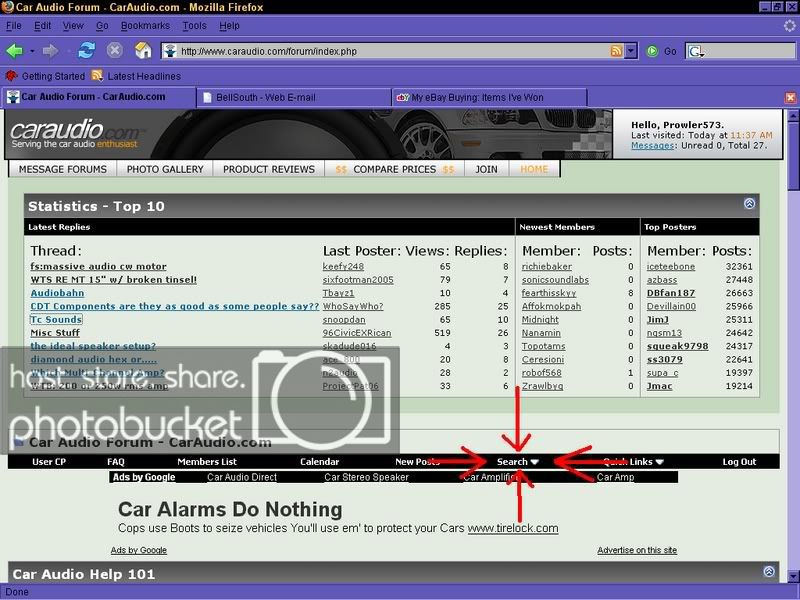Go to PRODUCT REVIEWS
The image size is (800, 600).
[269, 169]
